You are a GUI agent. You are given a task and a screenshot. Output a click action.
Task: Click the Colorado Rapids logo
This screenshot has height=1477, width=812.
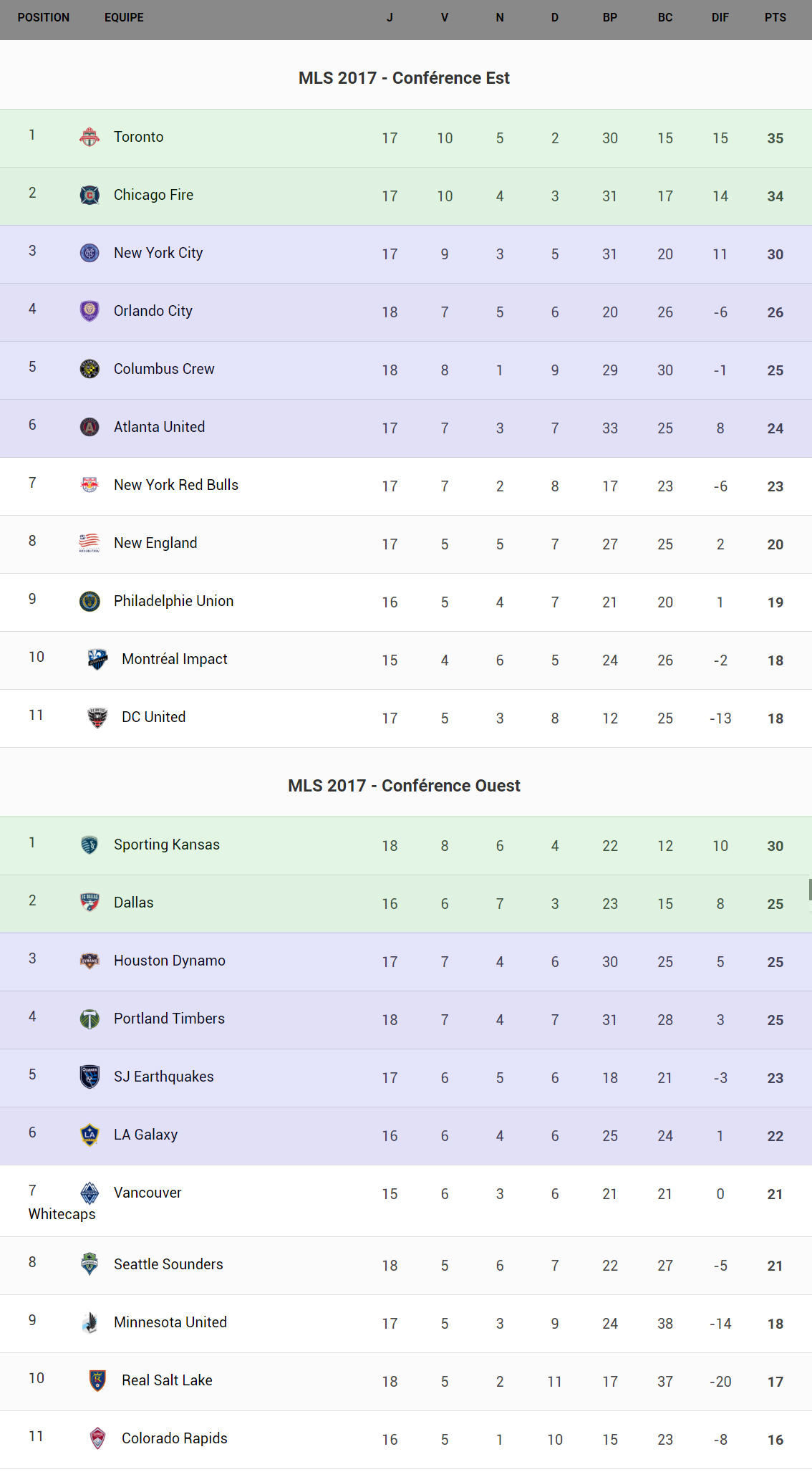(x=97, y=1438)
